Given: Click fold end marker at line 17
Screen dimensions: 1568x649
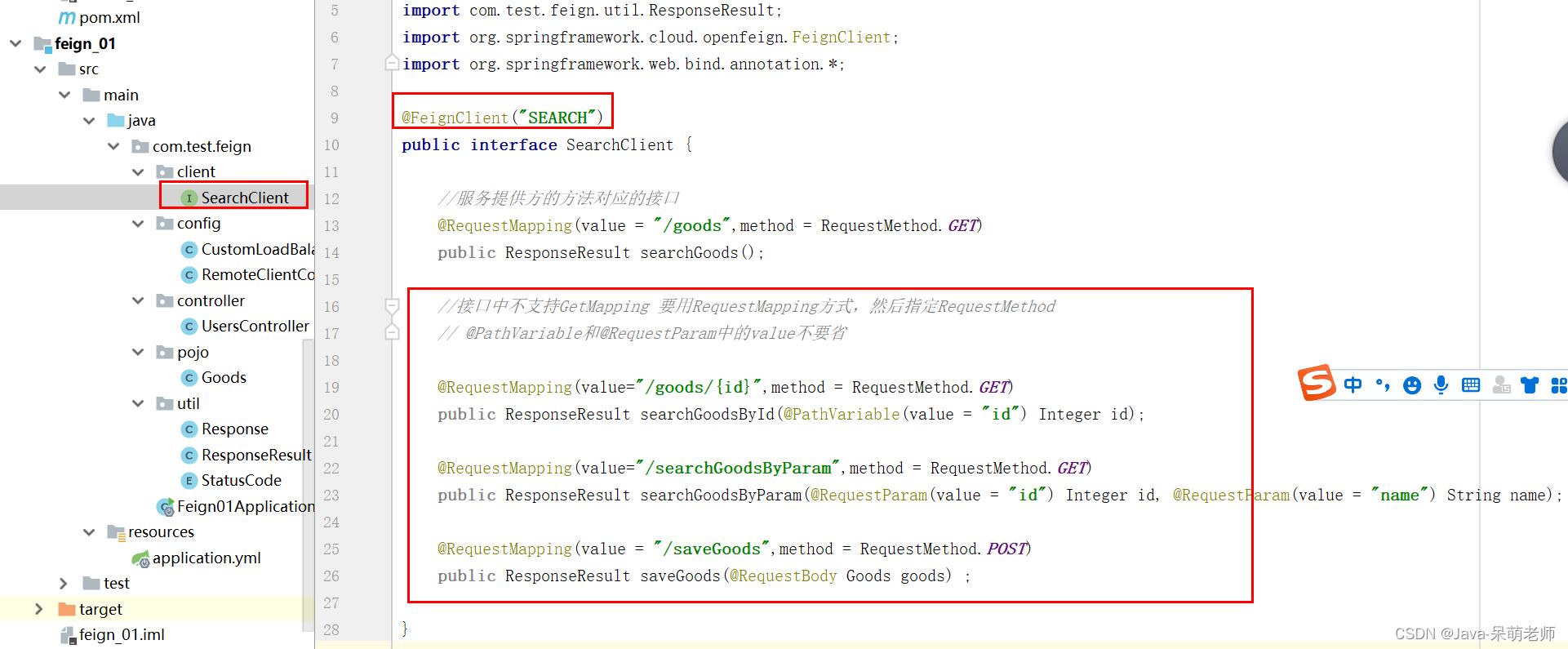Looking at the screenshot, I should coord(392,332).
